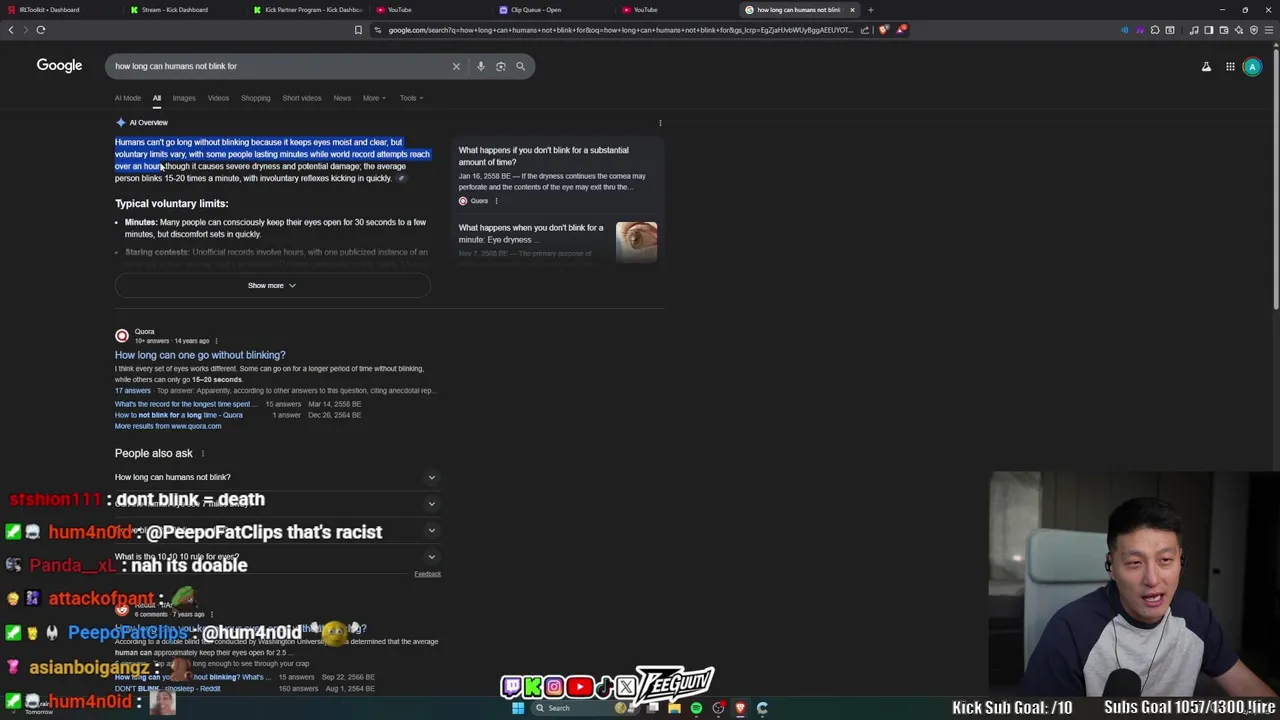Switch to the AI Mode tab

tap(128, 98)
